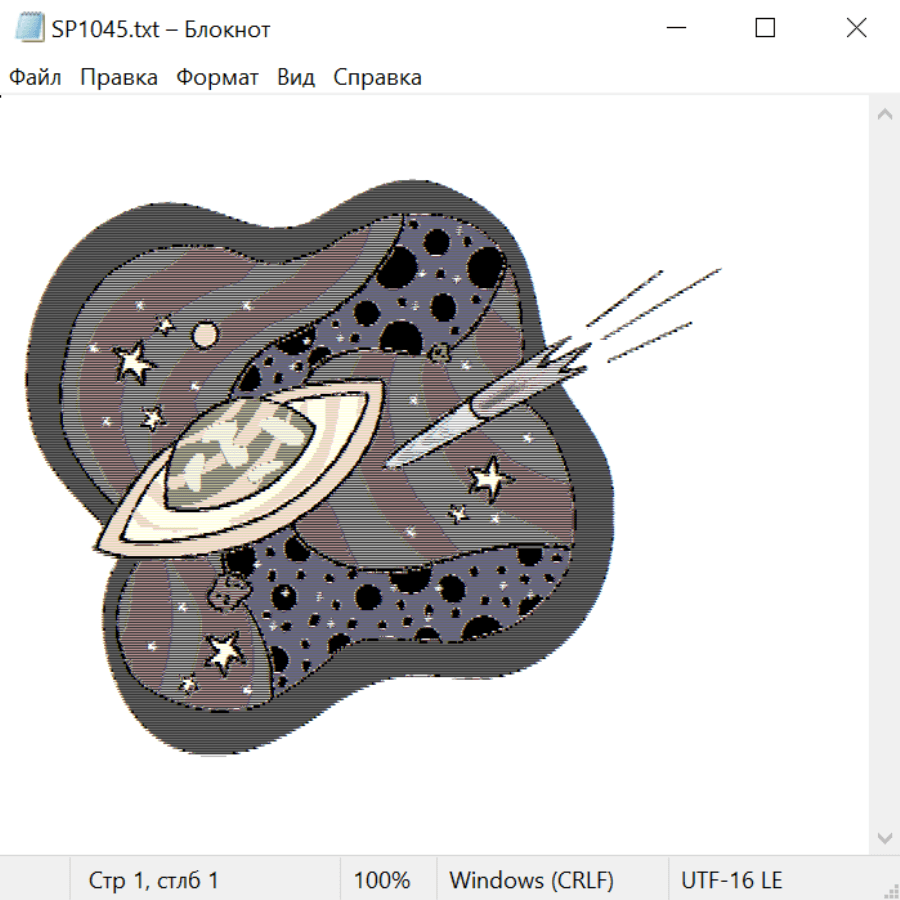Minimize the Notepad window
Viewport: 900px width, 900px height.
[x=675, y=29]
